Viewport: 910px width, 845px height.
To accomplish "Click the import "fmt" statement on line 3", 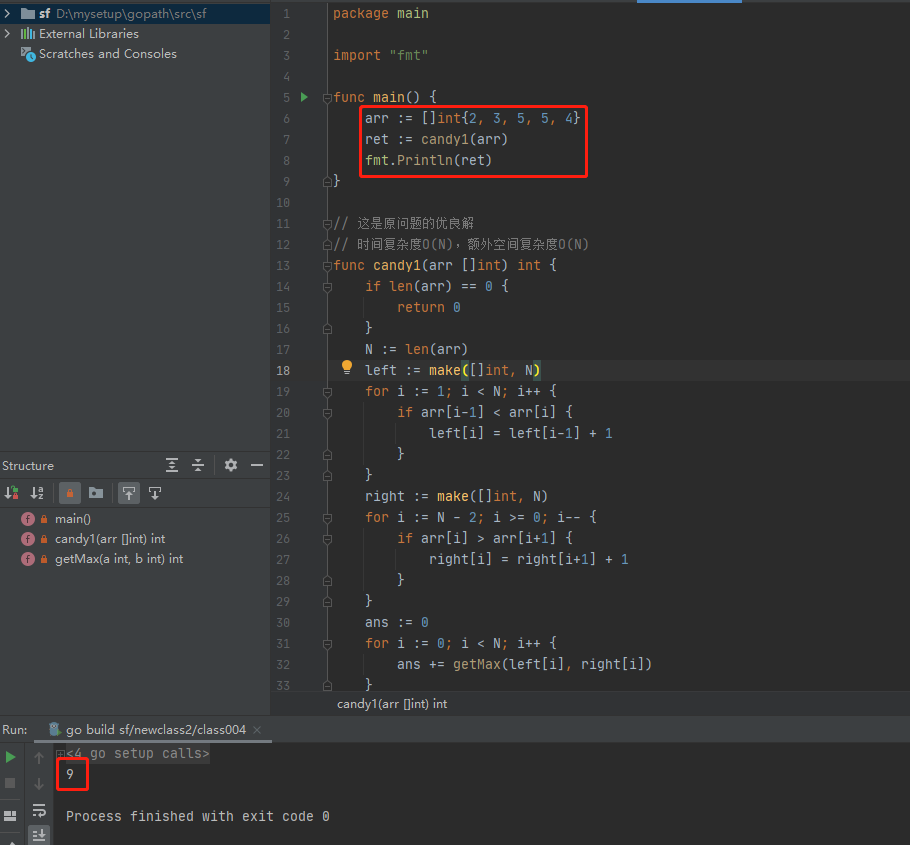I will [381, 55].
